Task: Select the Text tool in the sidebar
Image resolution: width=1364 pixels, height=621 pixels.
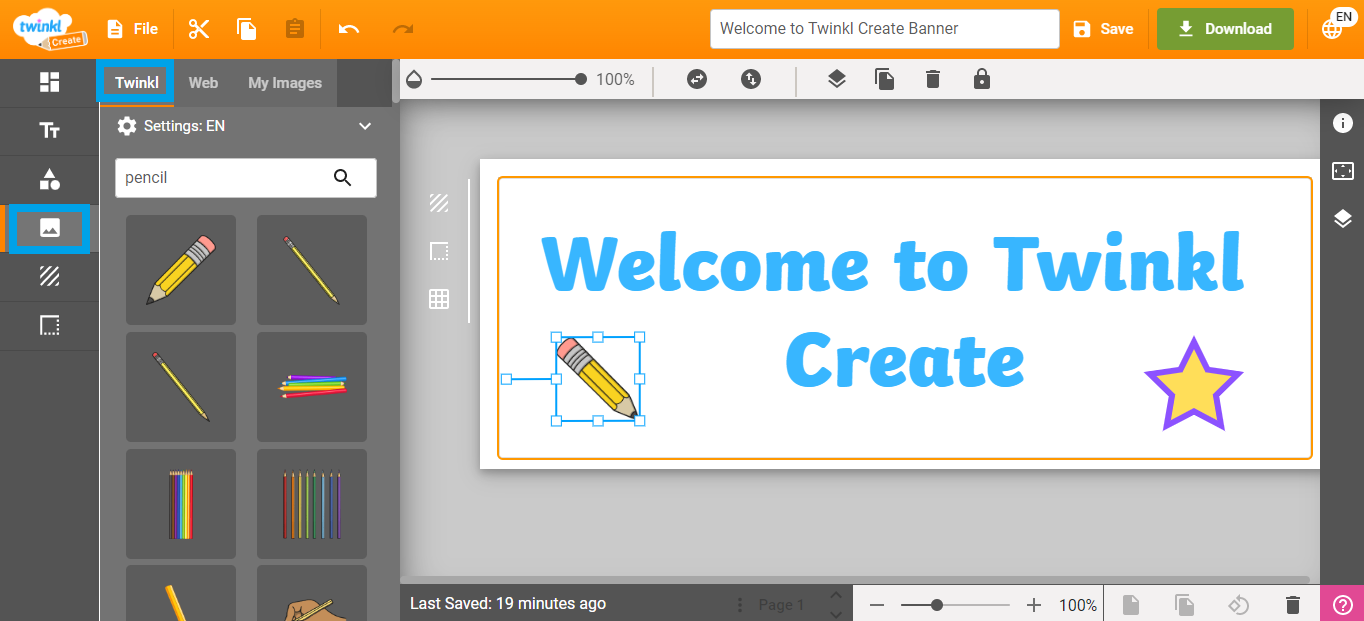Action: pos(48,131)
